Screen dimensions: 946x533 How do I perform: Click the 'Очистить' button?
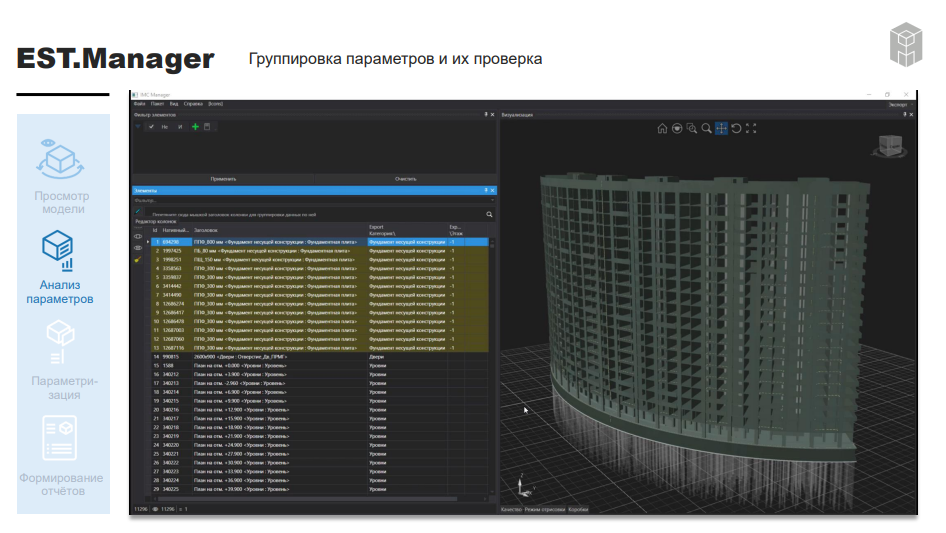[405, 179]
